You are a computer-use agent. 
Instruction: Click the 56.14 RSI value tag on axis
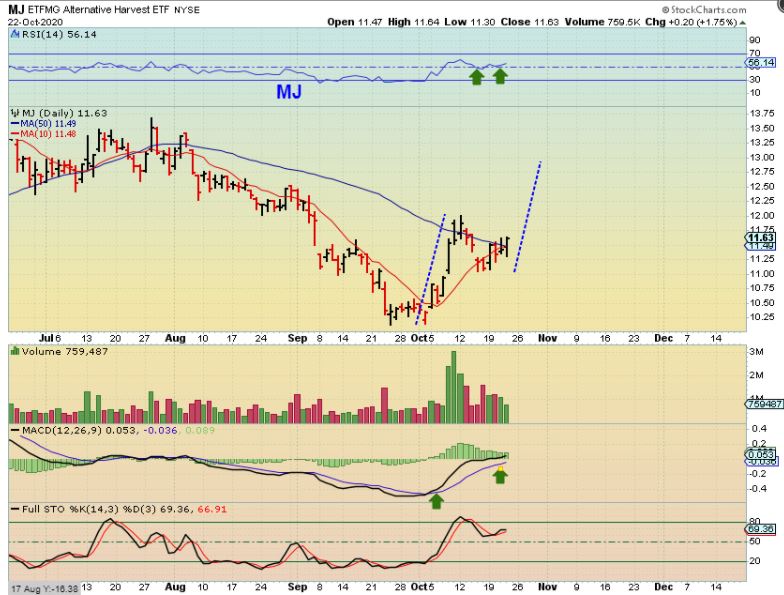click(762, 62)
